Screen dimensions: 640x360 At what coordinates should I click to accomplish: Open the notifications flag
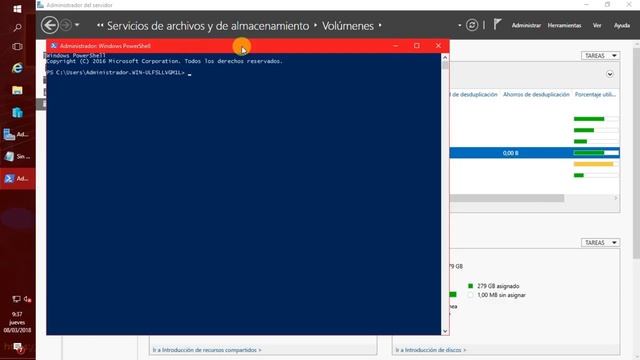[497, 25]
